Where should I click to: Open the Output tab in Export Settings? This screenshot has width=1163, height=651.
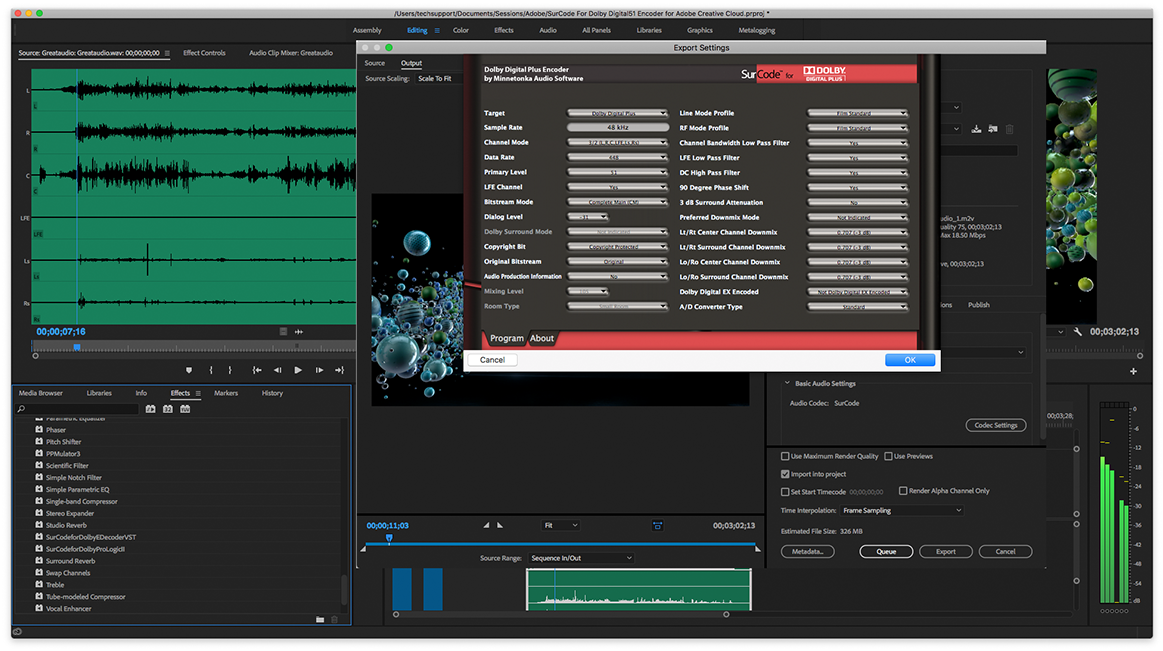411,63
